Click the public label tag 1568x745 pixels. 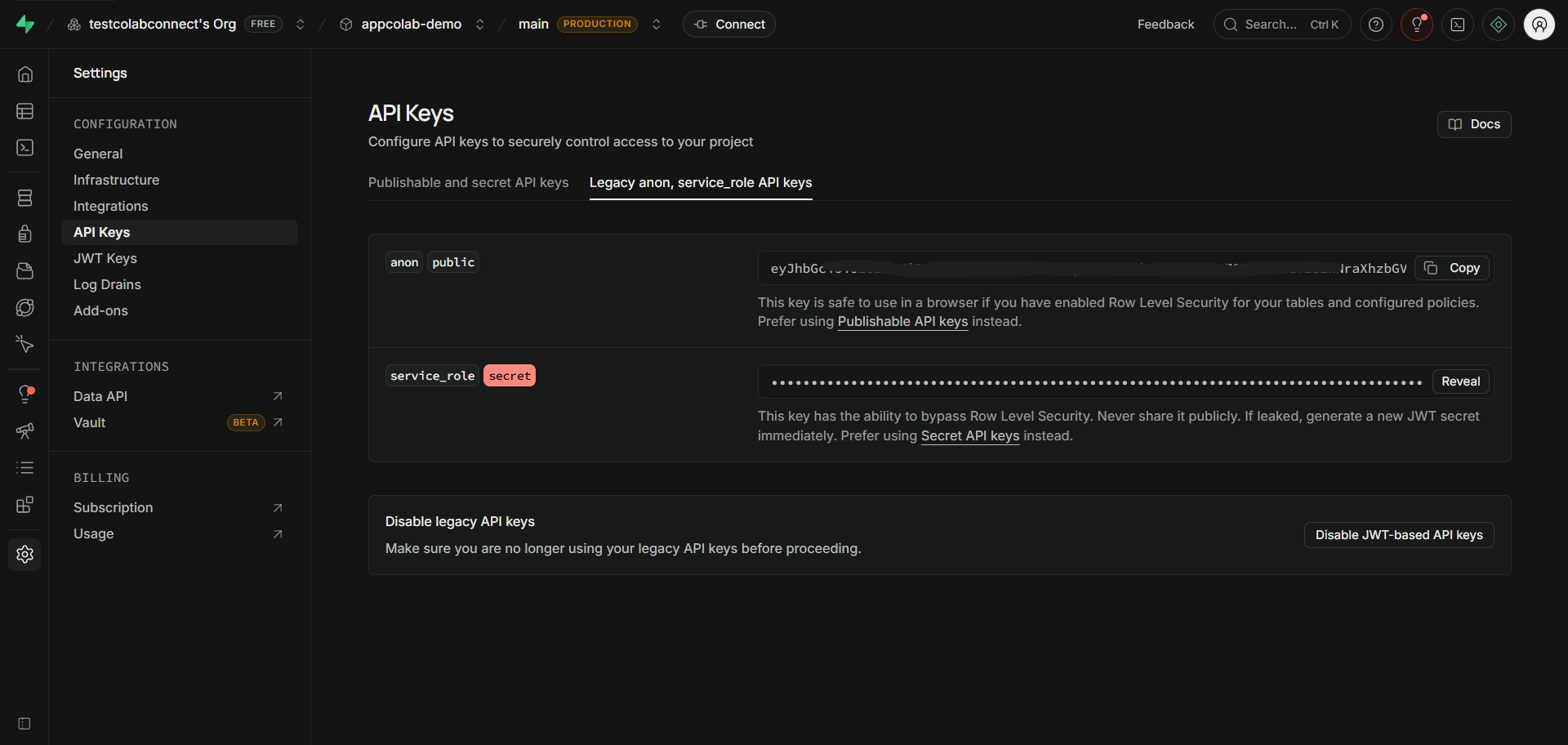[453, 262]
